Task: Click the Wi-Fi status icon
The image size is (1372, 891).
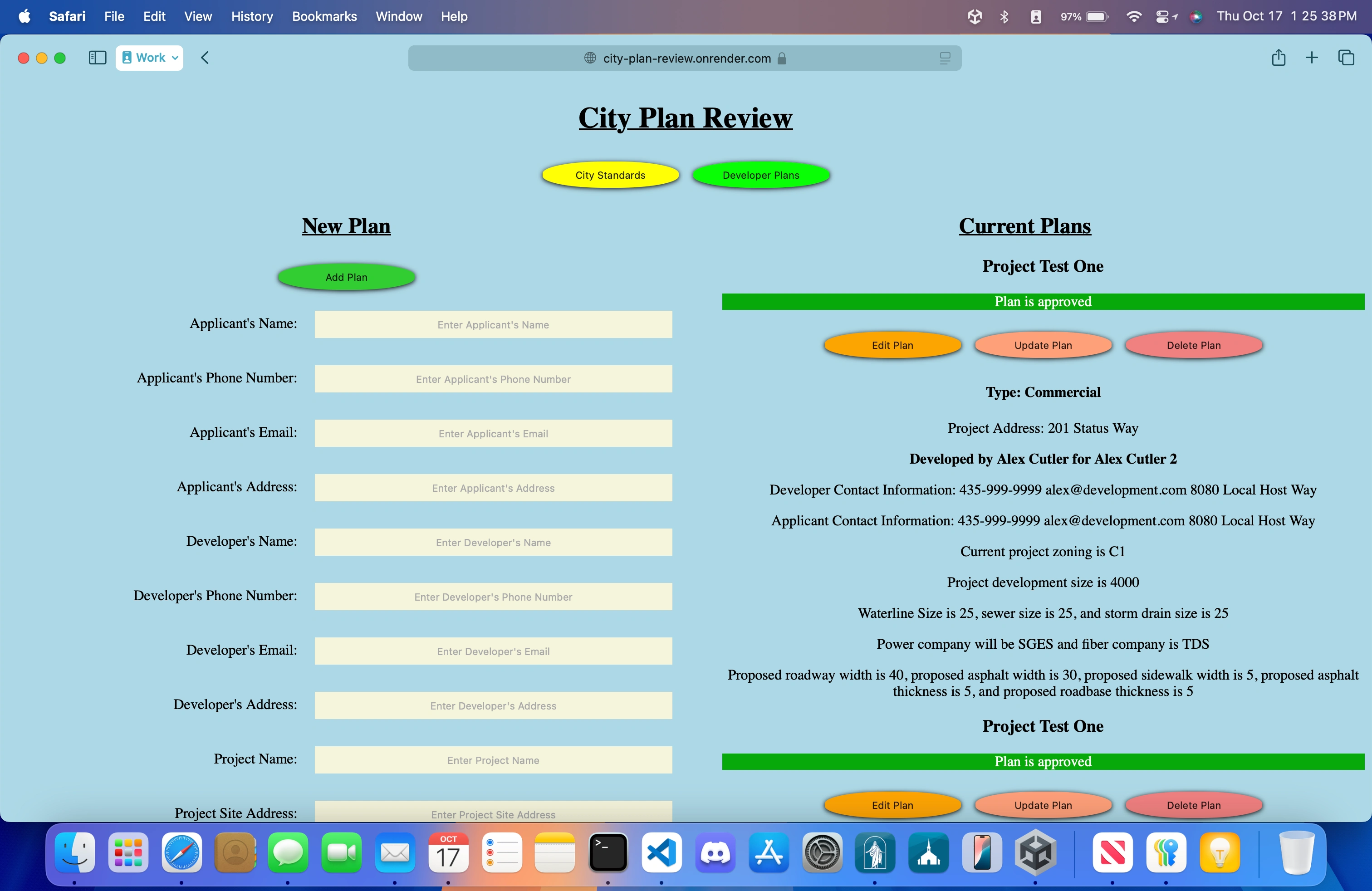Action: point(1133,17)
